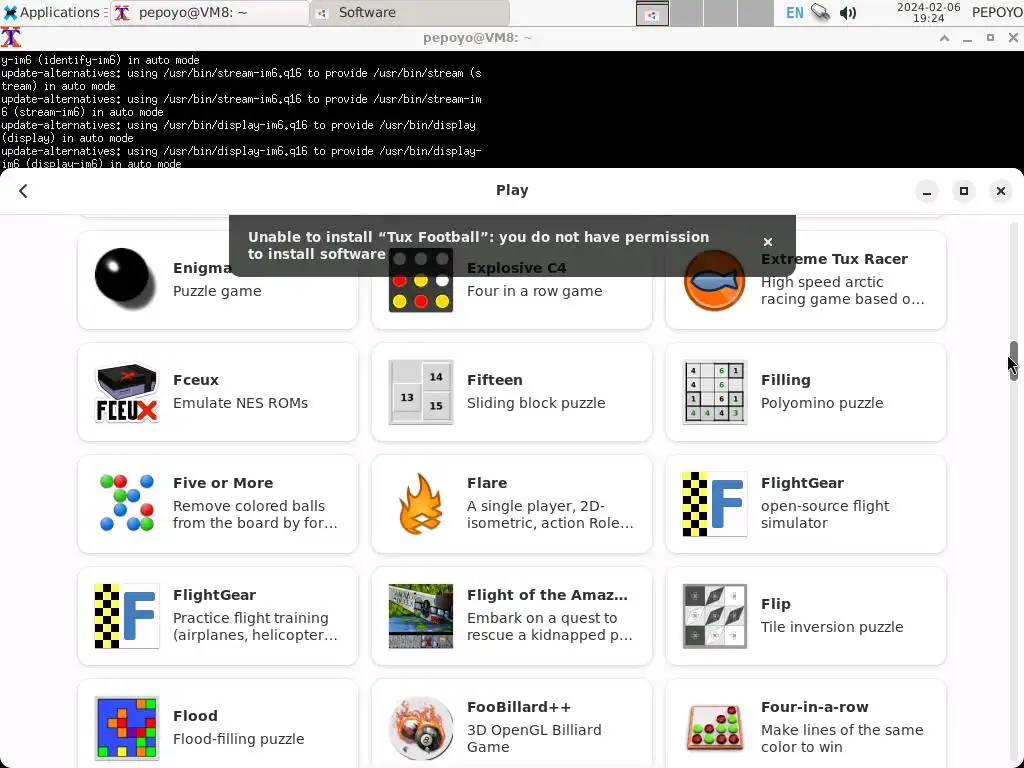The image size is (1024, 768).
Task: Click the 'Polyomino puzzle' description
Action: [x=822, y=403]
